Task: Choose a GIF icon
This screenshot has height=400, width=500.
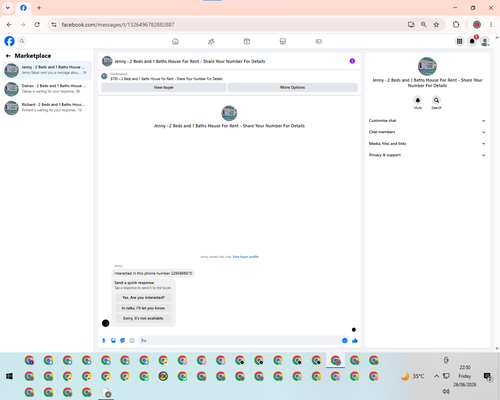Action: 132,340
